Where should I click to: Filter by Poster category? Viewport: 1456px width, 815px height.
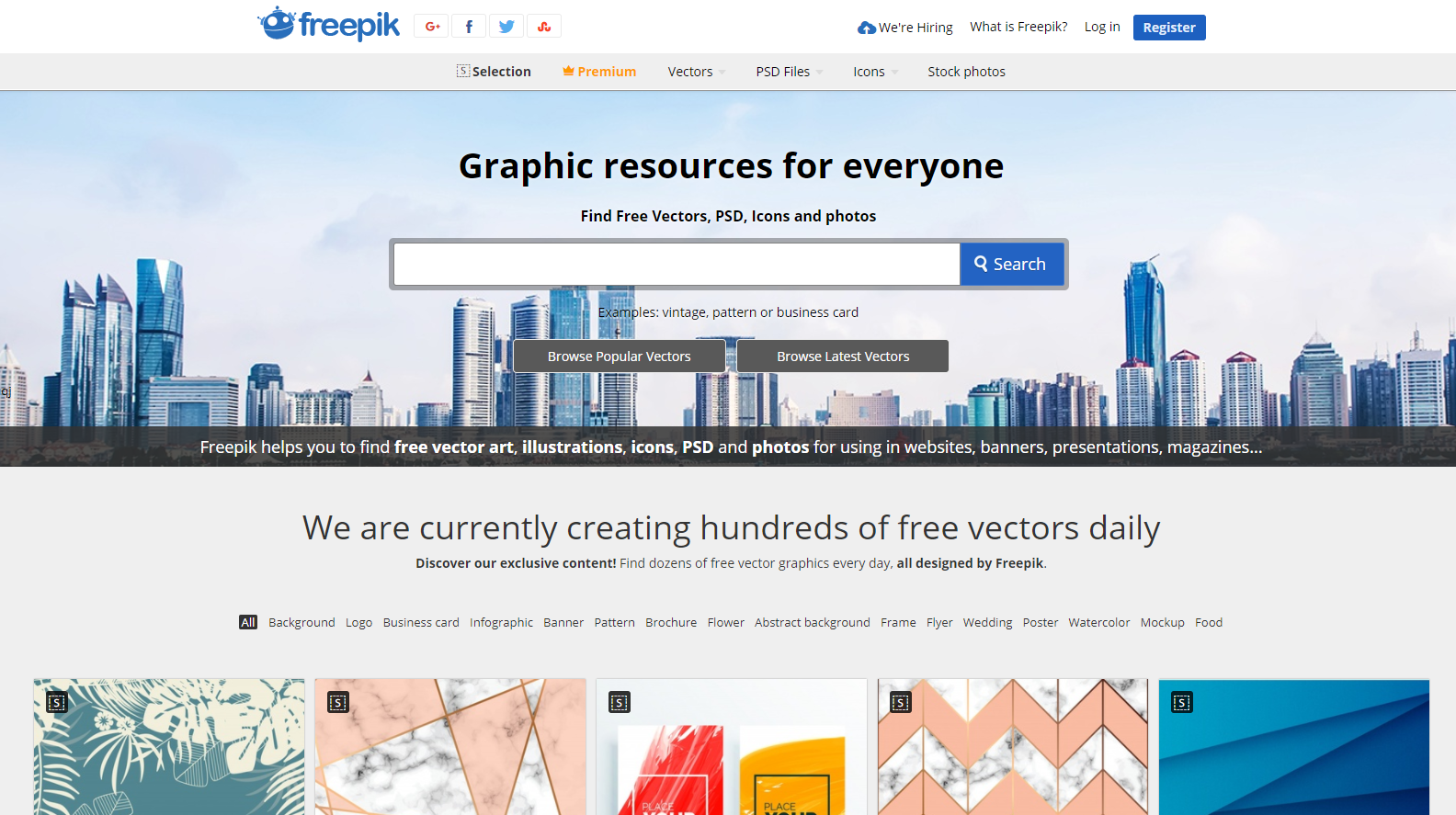(x=1041, y=622)
